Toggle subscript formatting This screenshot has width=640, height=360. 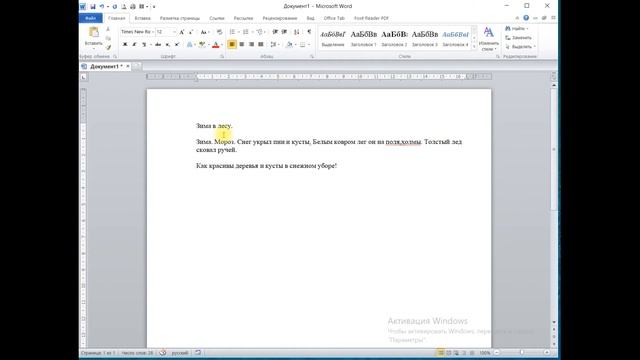point(168,44)
